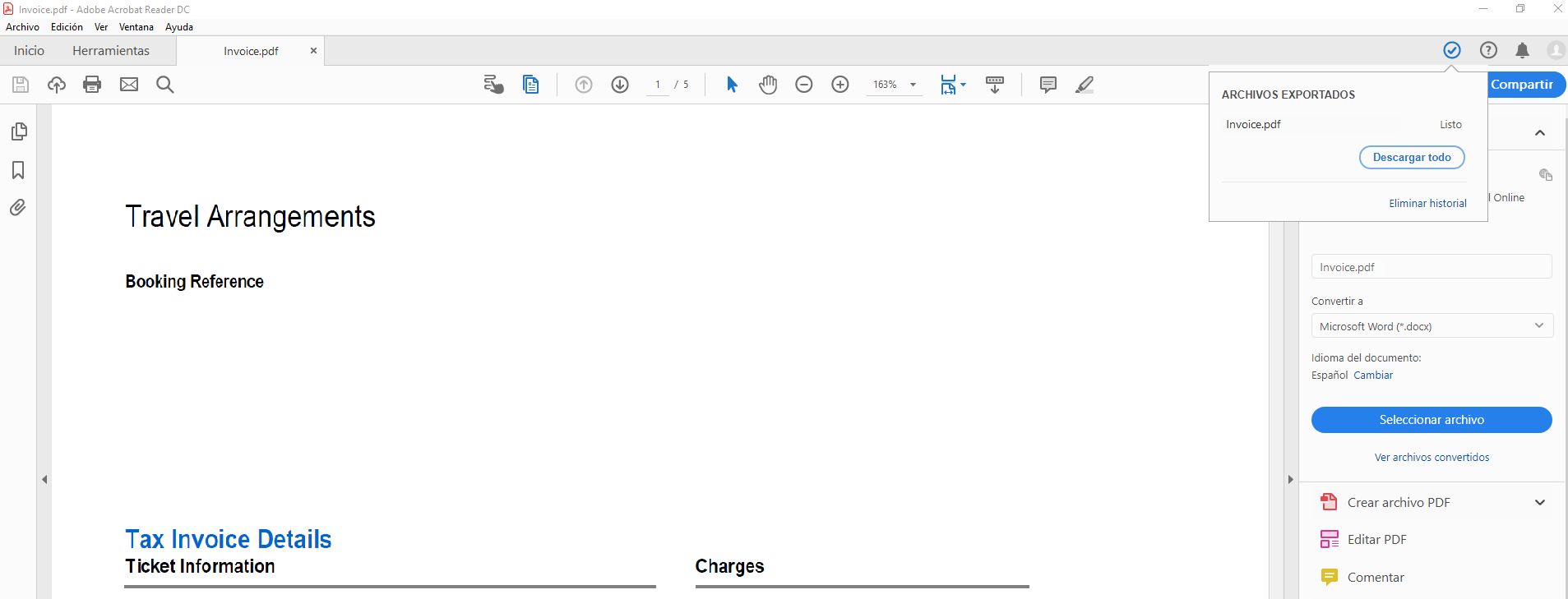Switch to the Inicio tab
This screenshot has width=1568, height=599.
click(x=29, y=51)
